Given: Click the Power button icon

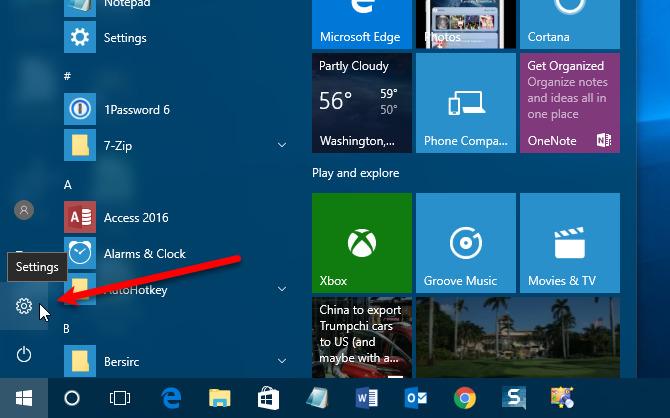Looking at the screenshot, I should [x=25, y=354].
